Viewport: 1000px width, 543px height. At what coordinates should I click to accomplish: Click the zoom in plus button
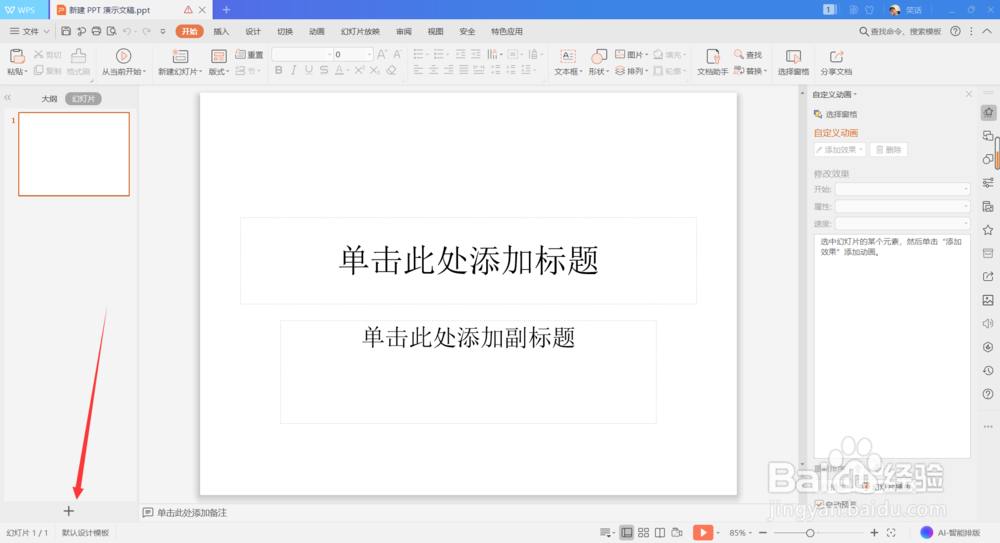pos(874,532)
